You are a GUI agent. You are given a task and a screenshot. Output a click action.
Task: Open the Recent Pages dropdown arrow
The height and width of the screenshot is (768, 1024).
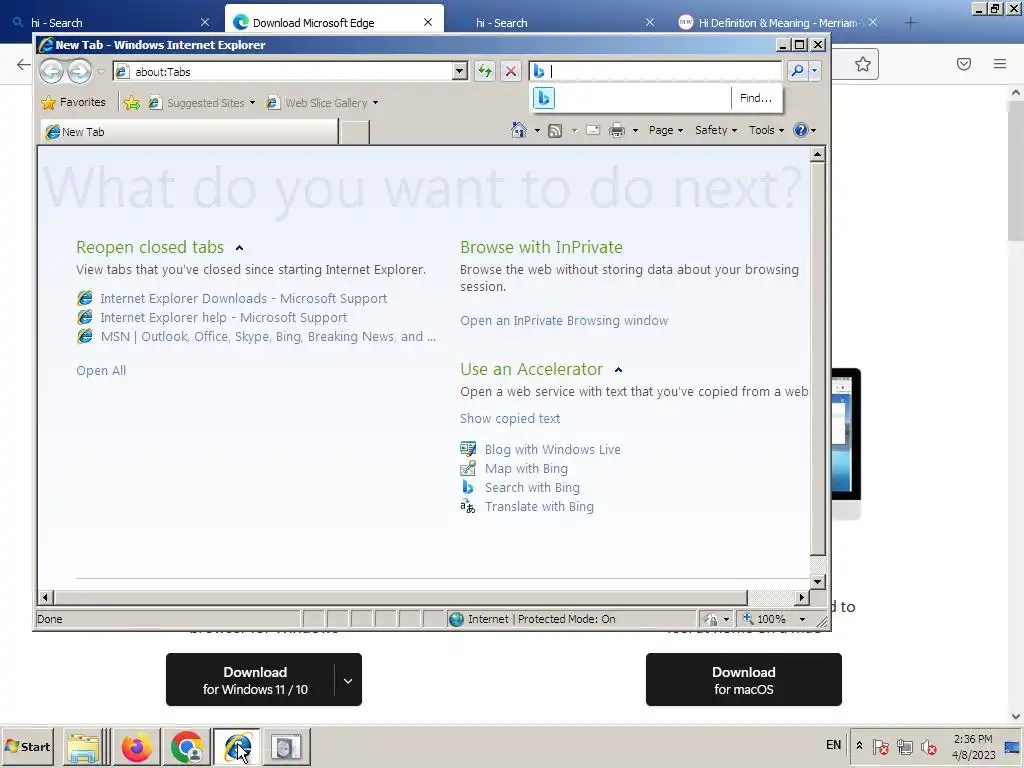tap(101, 71)
